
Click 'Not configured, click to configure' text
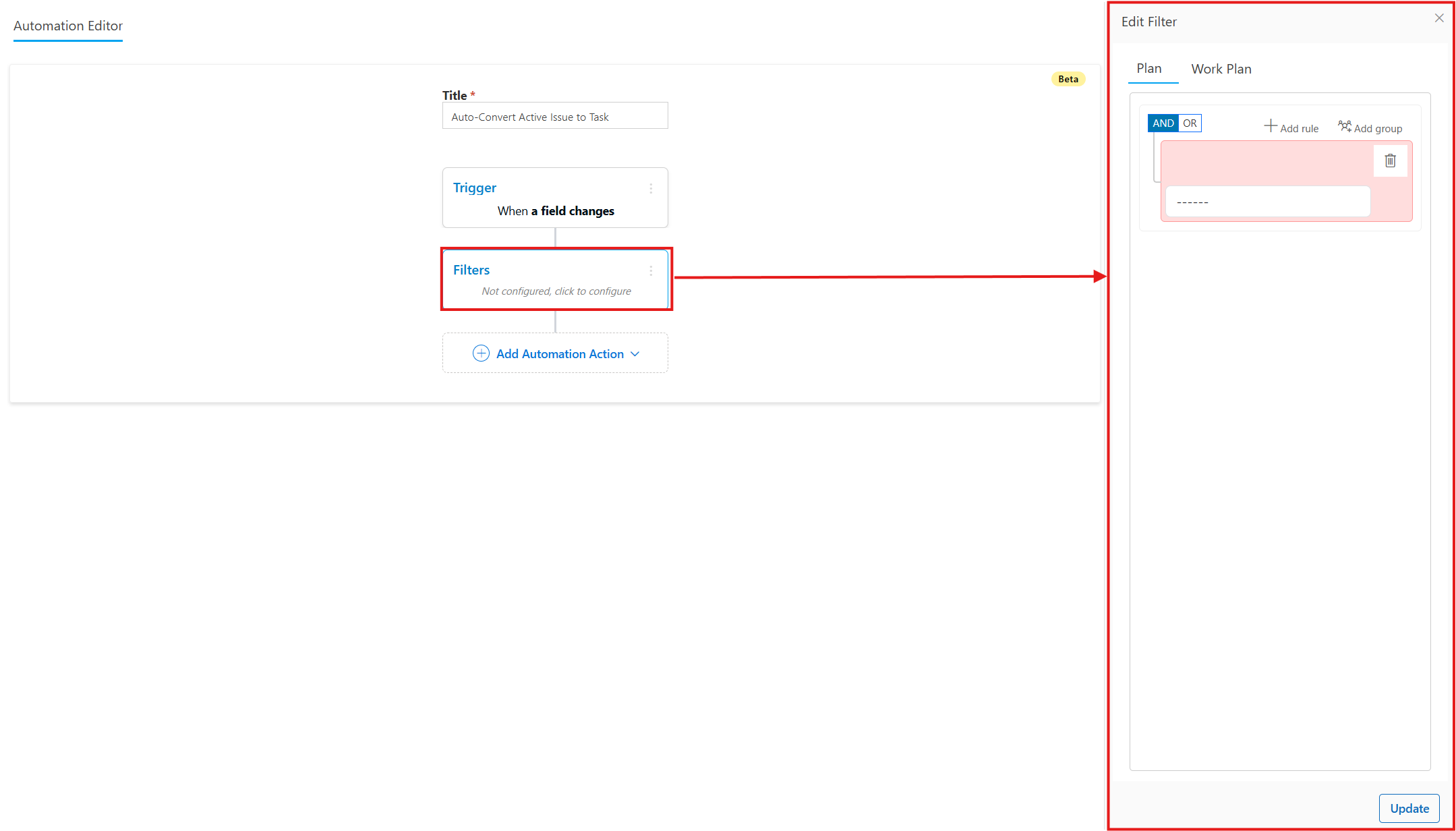tap(556, 291)
